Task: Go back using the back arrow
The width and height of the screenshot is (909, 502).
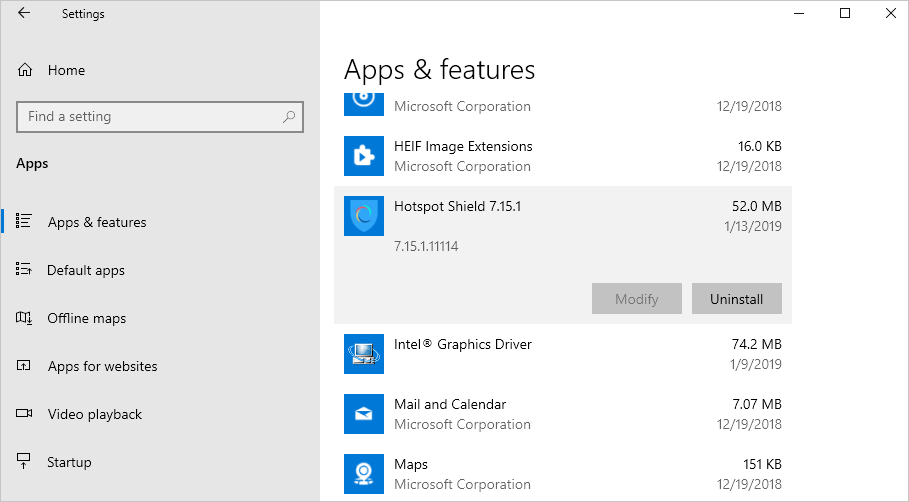Action: click(x=24, y=14)
